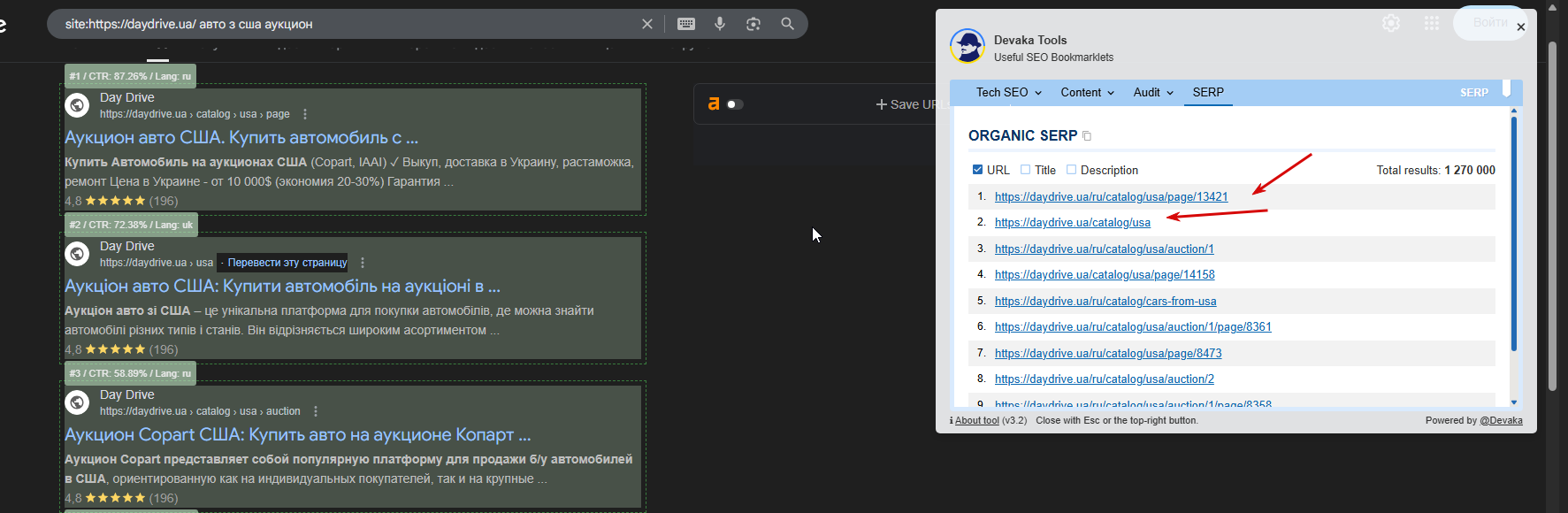Click the globe favicon of the third result
This screenshot has width=1568, height=513.
click(x=78, y=402)
